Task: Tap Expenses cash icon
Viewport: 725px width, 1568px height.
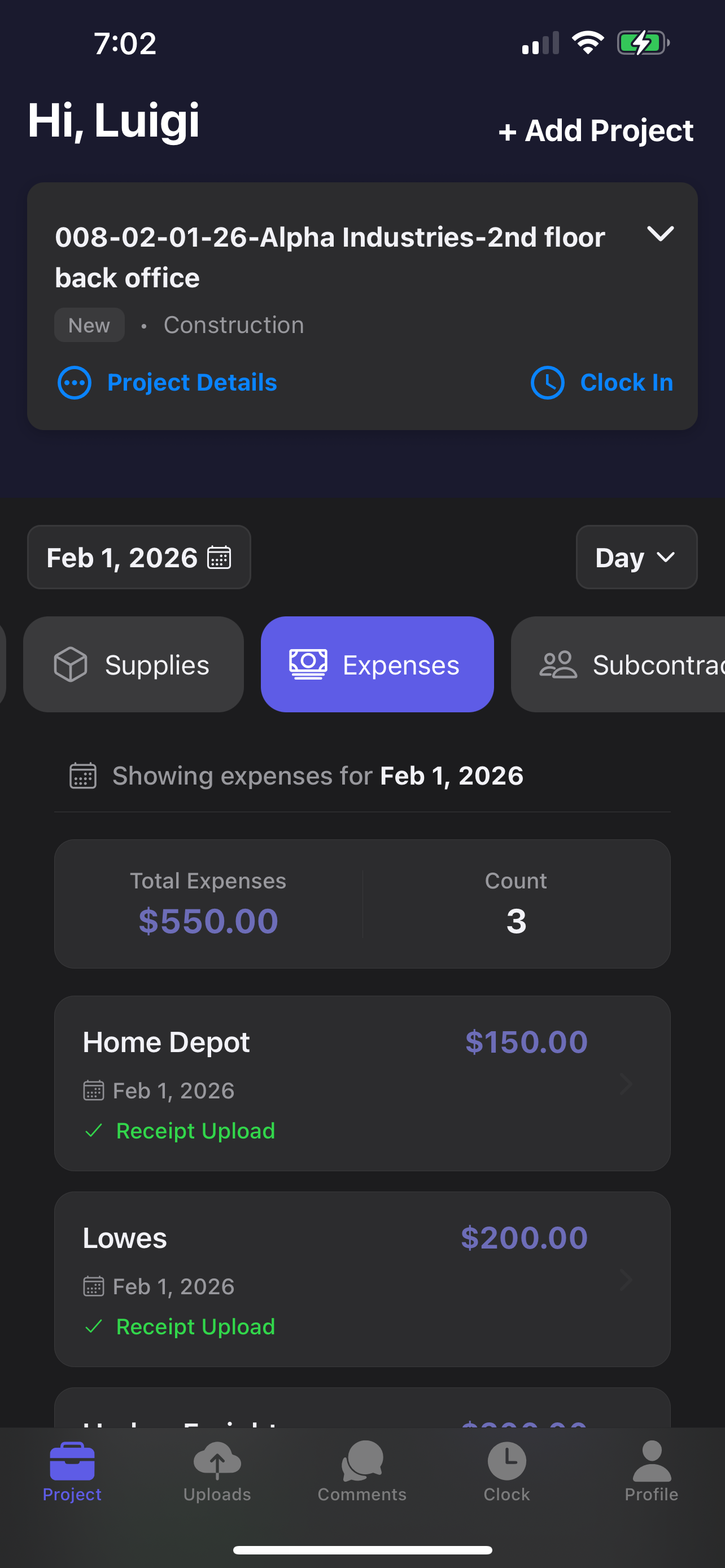Action: 308,665
